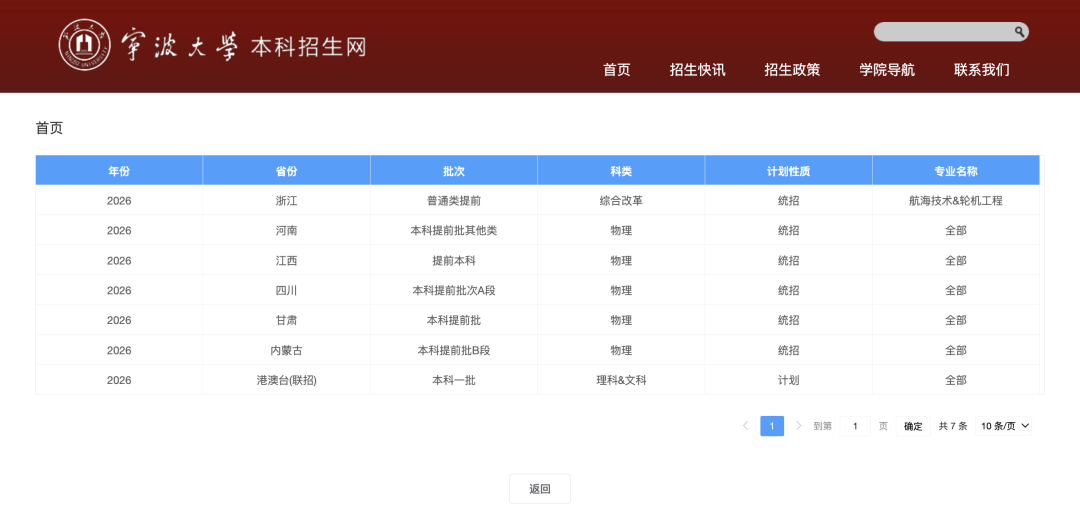Click the next page arrow in pagination
This screenshot has width=1080, height=510.
(798, 426)
